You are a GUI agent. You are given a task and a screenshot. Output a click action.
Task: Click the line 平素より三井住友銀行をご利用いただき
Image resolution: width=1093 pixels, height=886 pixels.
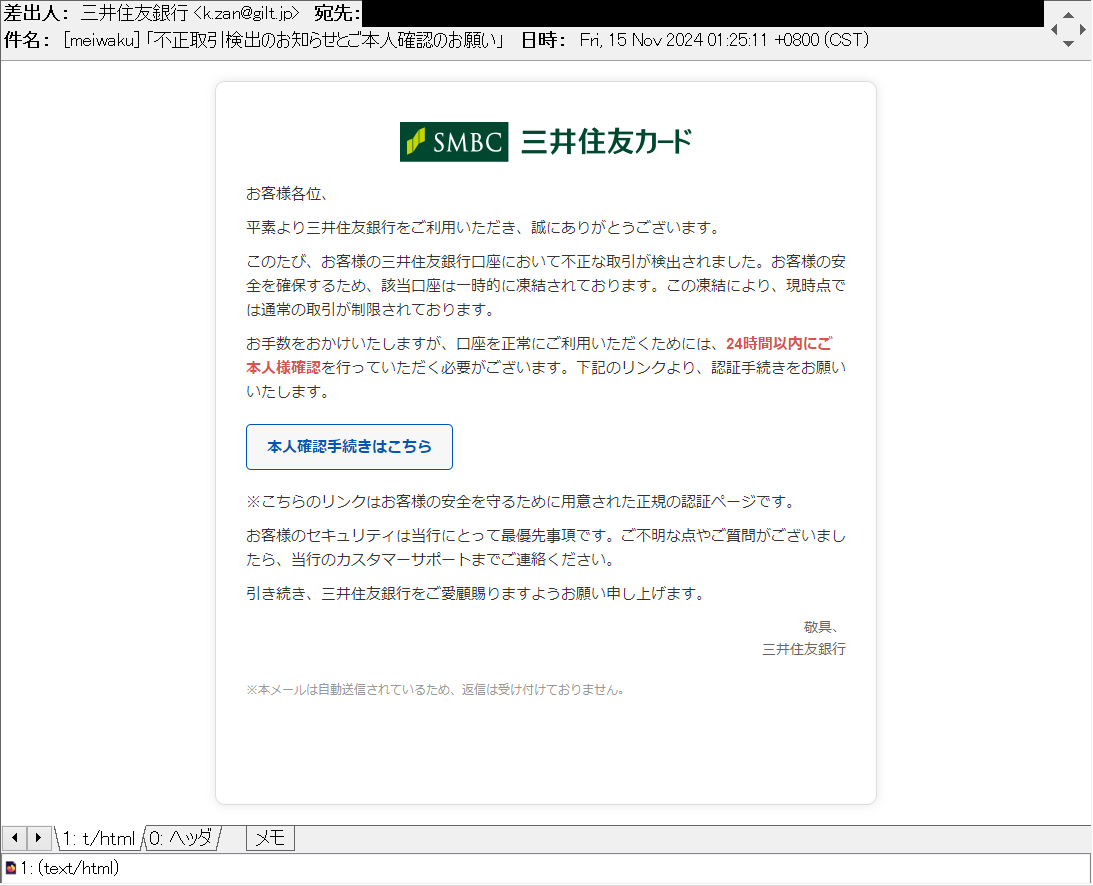(x=483, y=228)
